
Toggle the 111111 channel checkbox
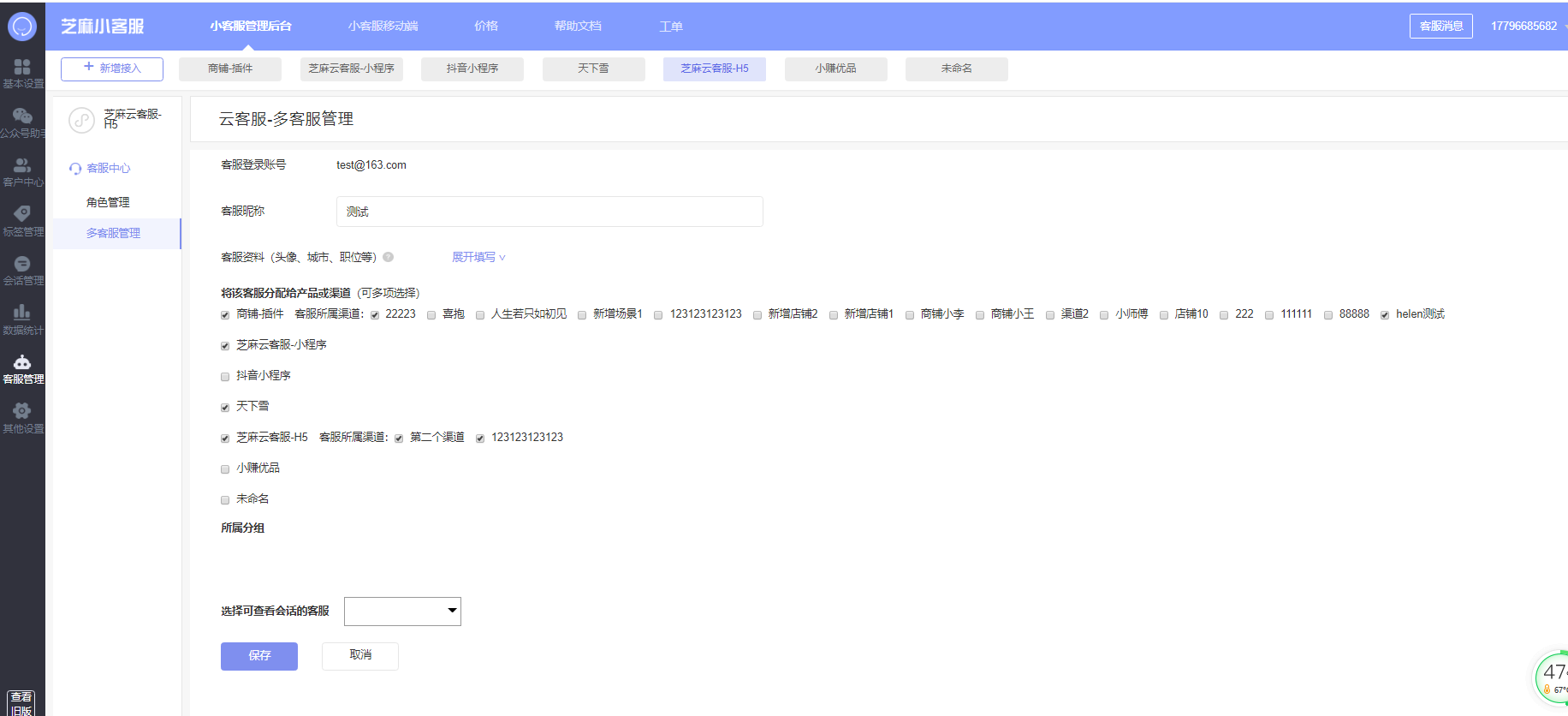pyautogui.click(x=1269, y=315)
